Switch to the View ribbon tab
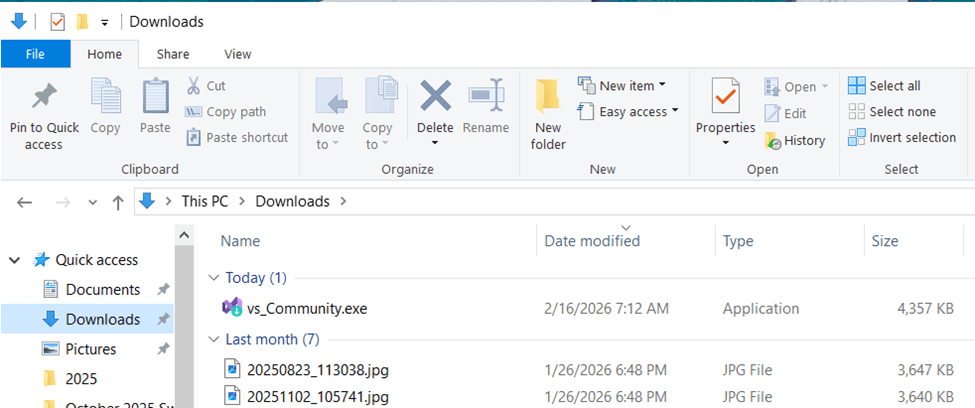This screenshot has width=975, height=408. point(237,54)
